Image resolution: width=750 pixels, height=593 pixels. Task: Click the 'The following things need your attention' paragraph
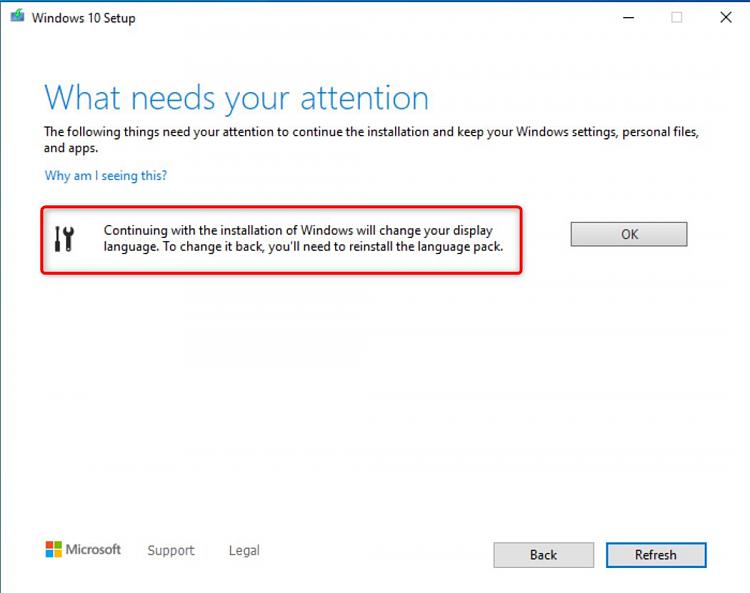coord(371,140)
